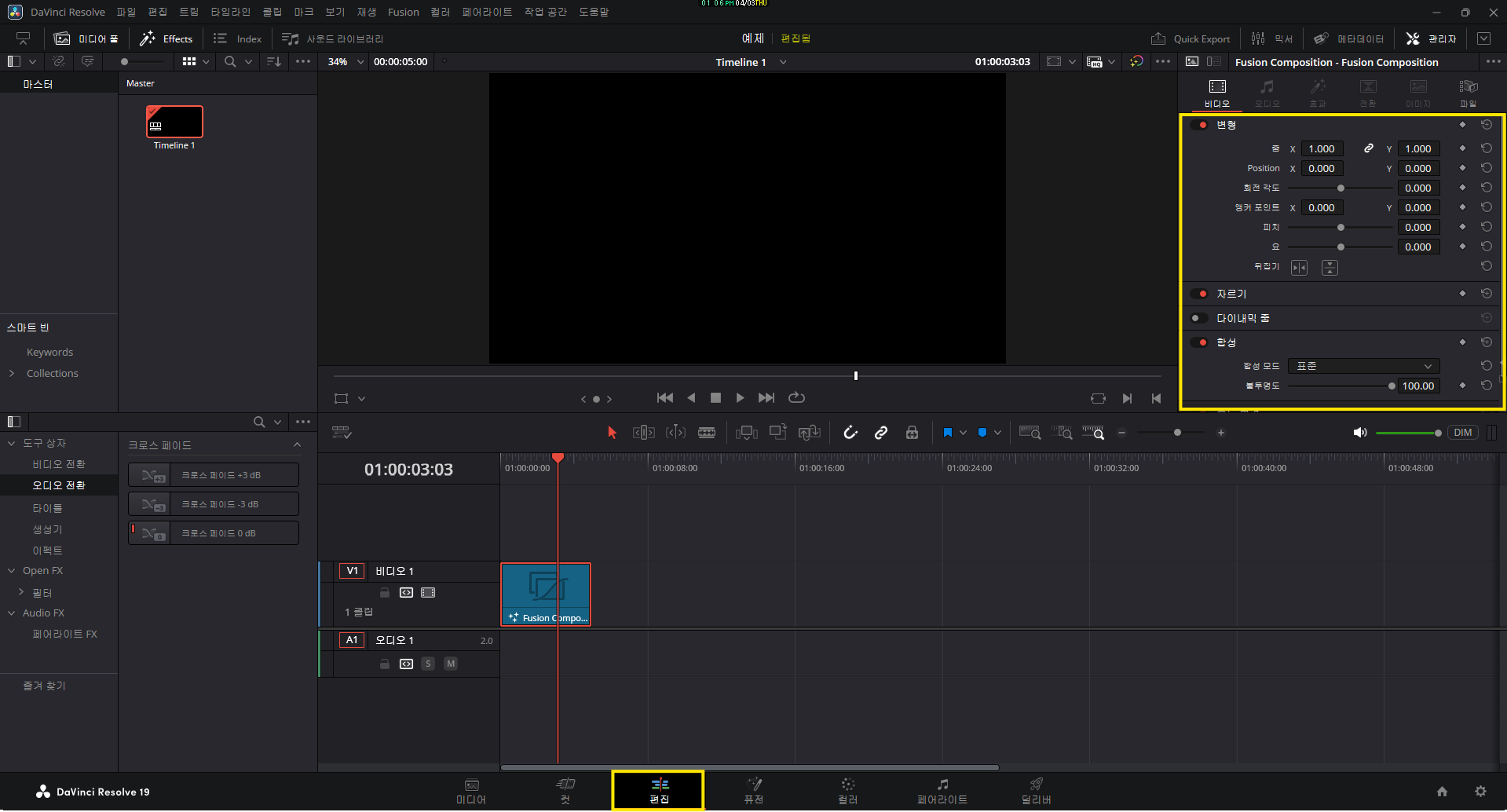Open the Deliver page tab
The height and width of the screenshot is (812, 1507).
[x=1037, y=791]
